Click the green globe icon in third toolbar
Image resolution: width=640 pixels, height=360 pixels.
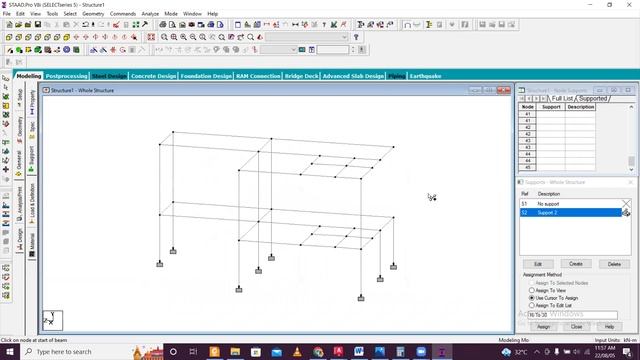[38, 50]
